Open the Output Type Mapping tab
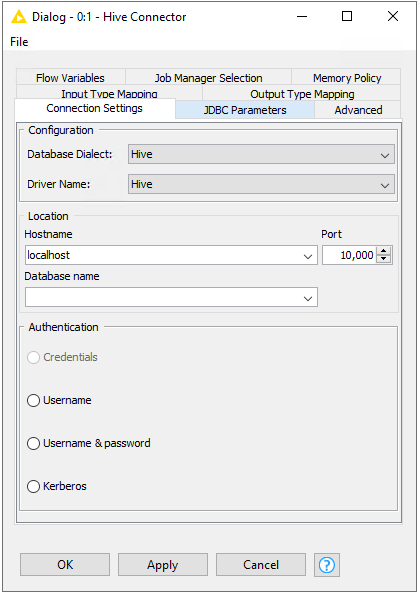The width and height of the screenshot is (419, 594). pos(302,93)
